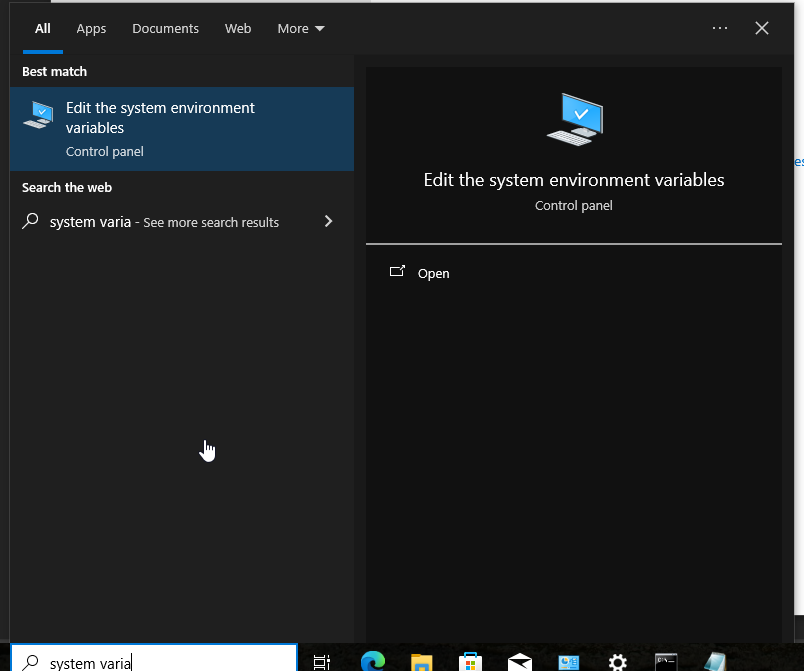Open 'Edit the system environment variables' best match
This screenshot has width=804, height=671.
(x=182, y=129)
